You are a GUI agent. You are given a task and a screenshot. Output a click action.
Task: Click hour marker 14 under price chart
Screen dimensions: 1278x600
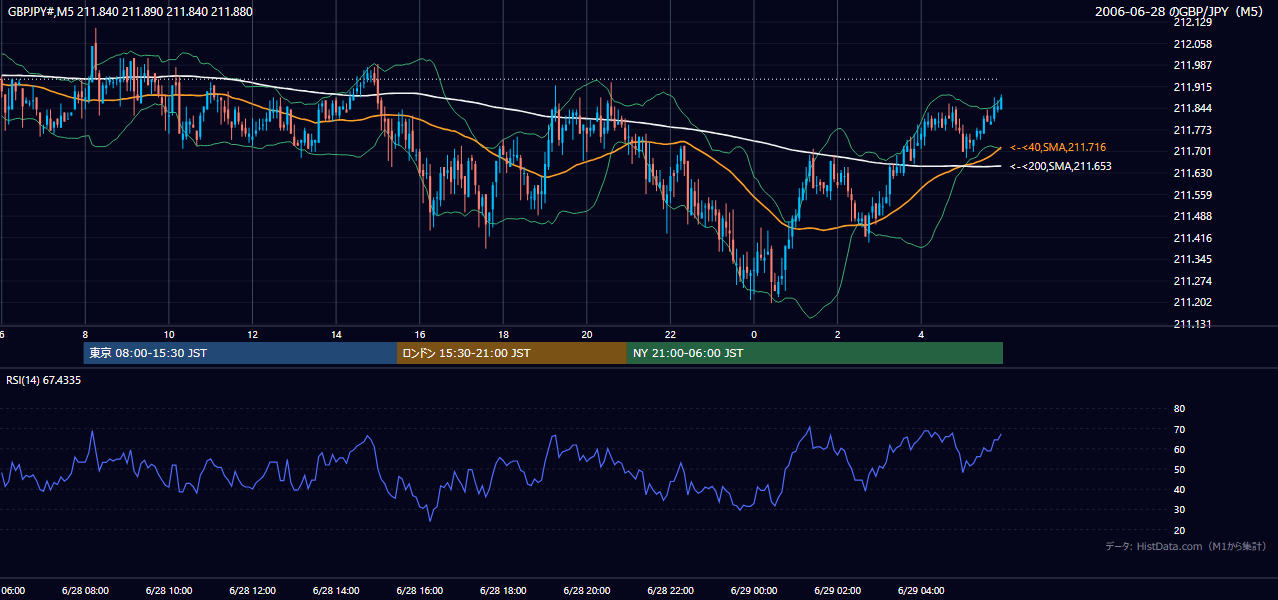point(336,334)
